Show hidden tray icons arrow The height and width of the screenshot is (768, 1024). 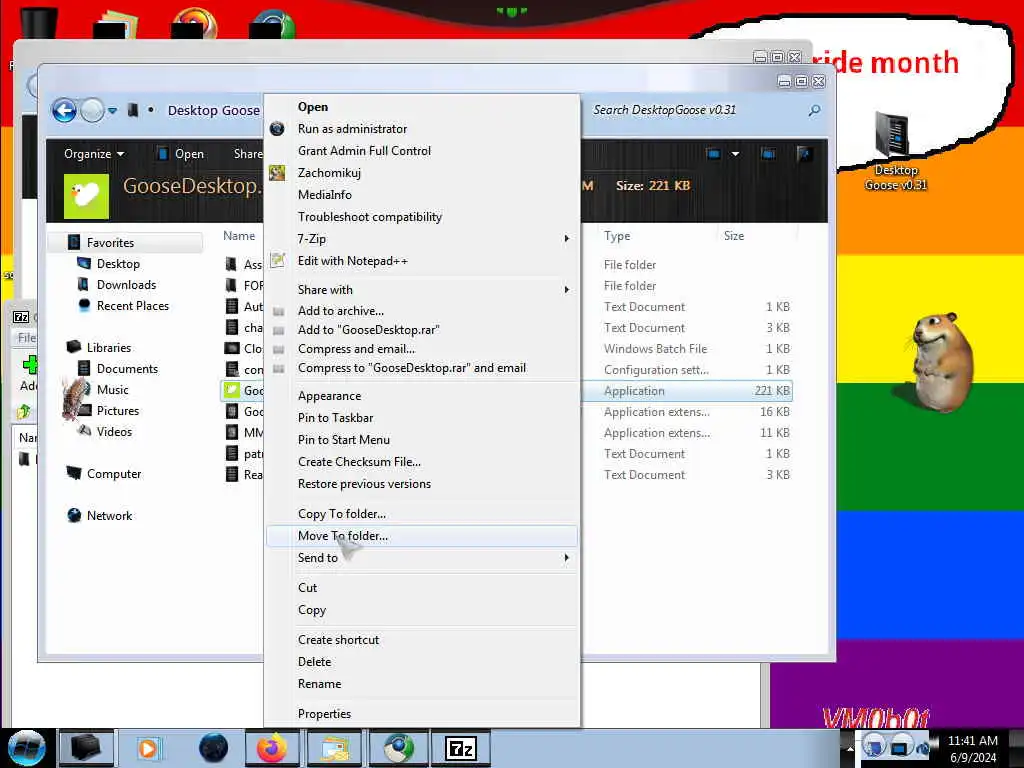coord(850,749)
